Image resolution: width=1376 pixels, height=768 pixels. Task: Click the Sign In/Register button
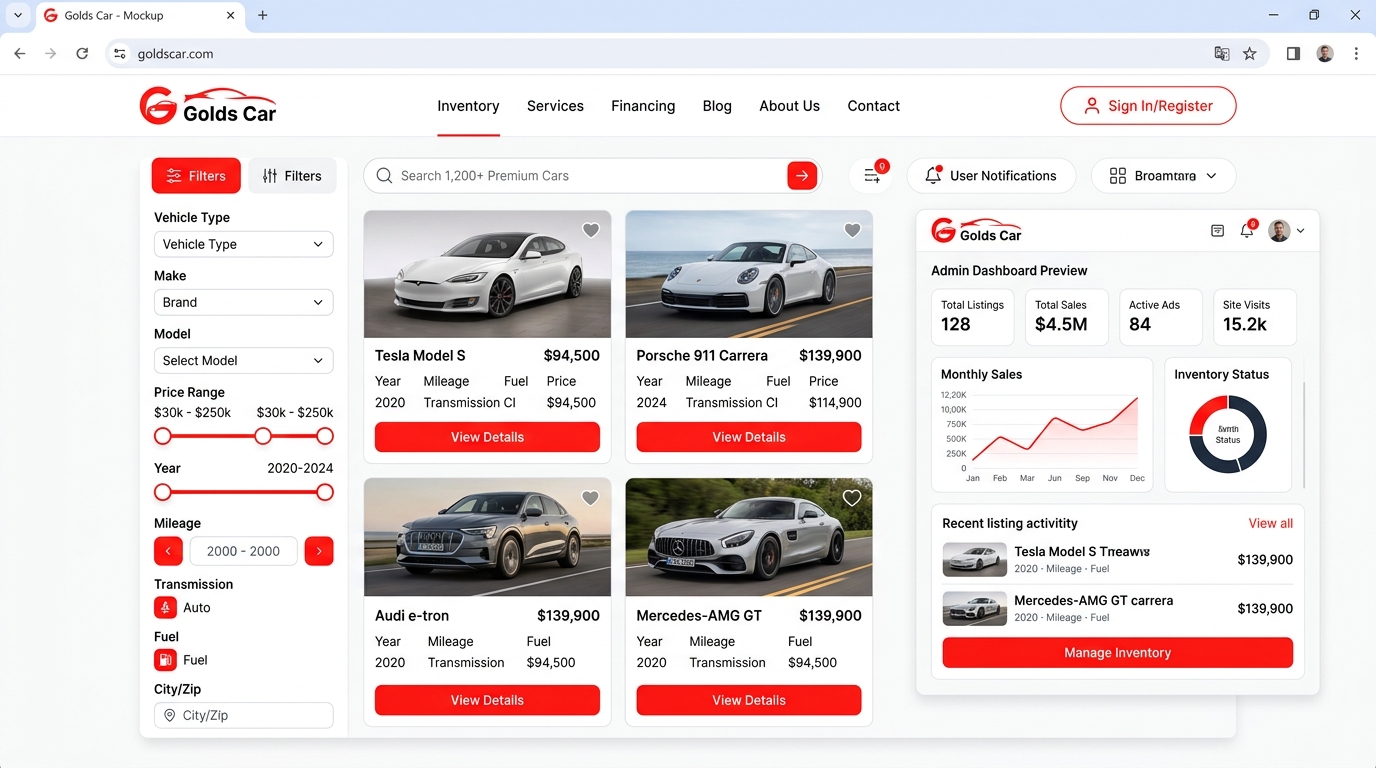click(1148, 106)
